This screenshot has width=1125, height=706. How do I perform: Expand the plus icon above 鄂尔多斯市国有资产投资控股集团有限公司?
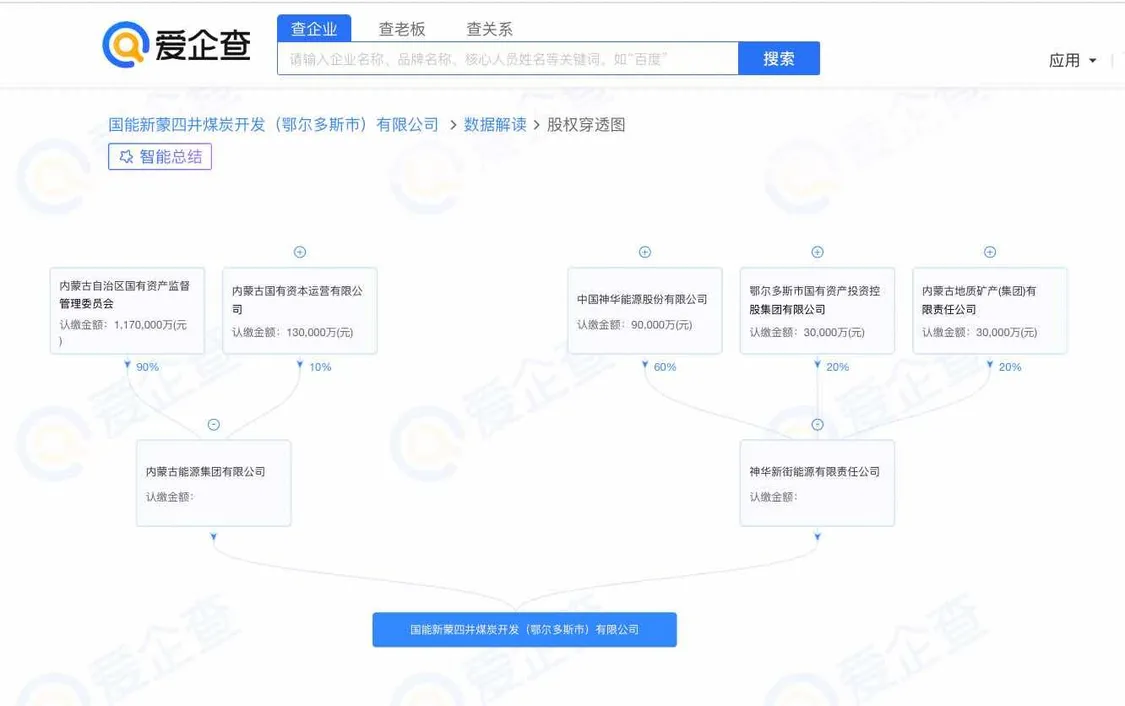point(817,251)
